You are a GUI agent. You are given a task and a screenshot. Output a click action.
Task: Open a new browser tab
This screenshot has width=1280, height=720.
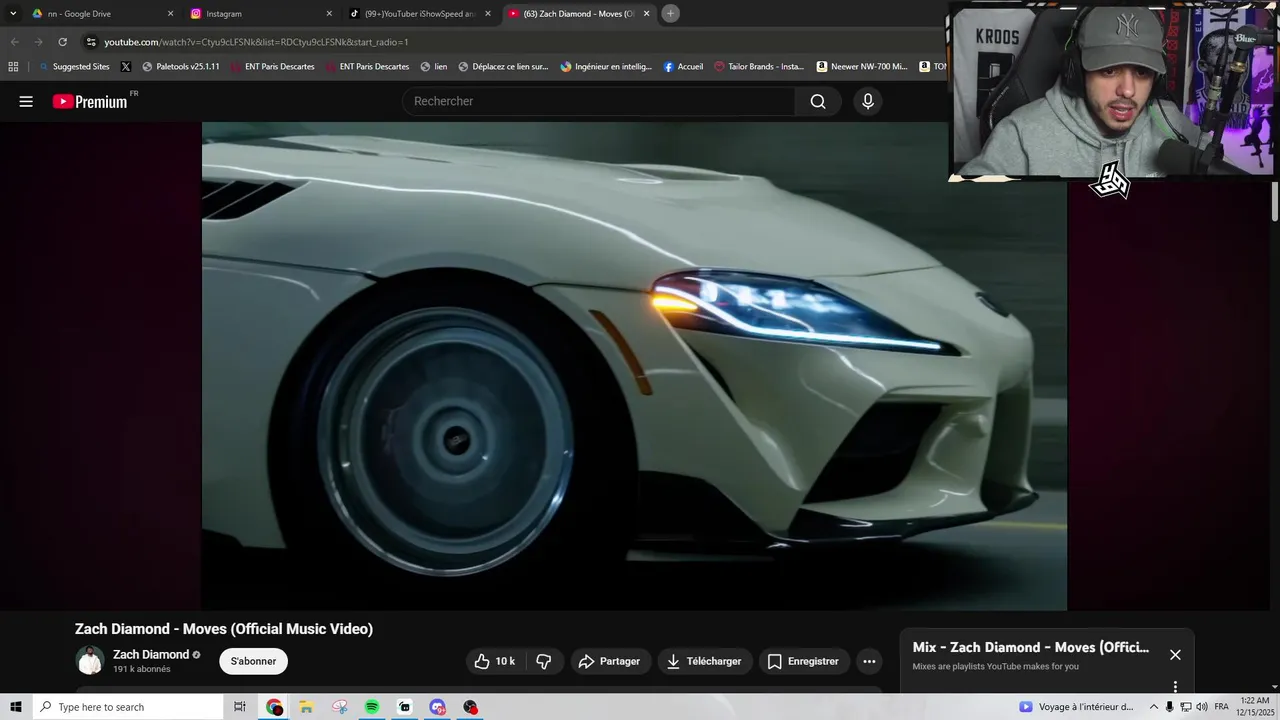click(670, 14)
